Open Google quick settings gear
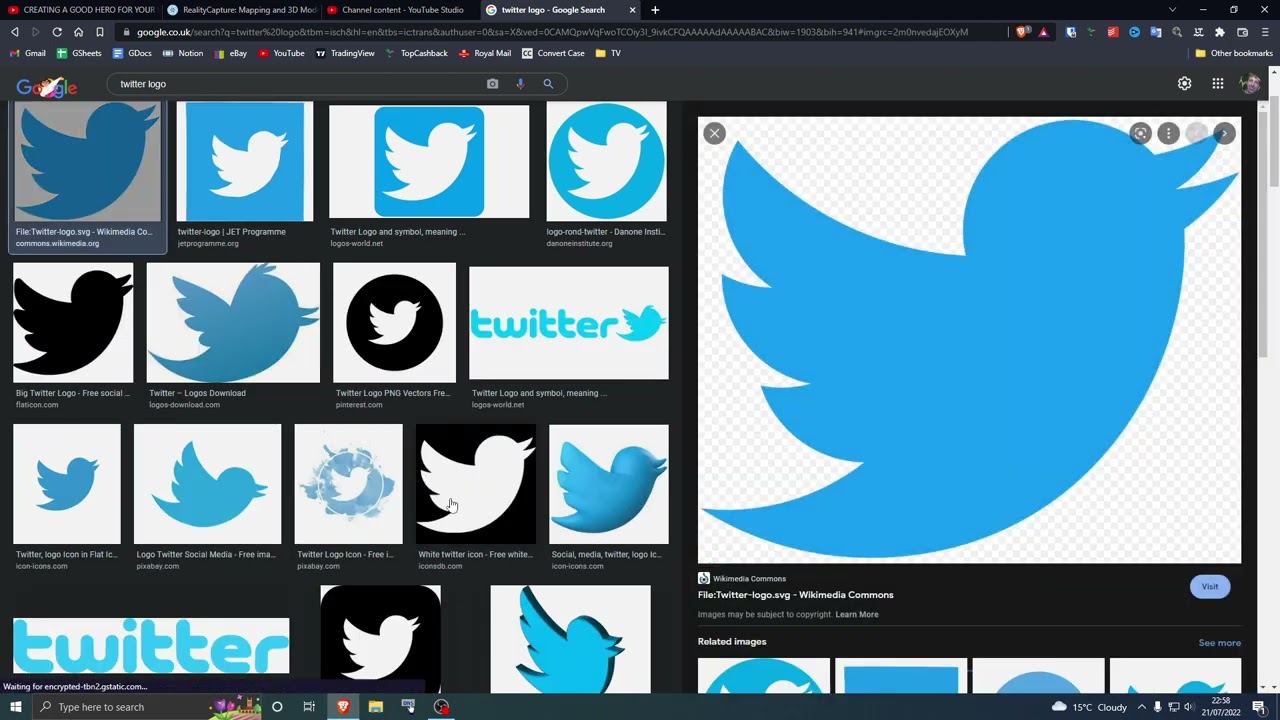The height and width of the screenshot is (720, 1280). tap(1184, 84)
